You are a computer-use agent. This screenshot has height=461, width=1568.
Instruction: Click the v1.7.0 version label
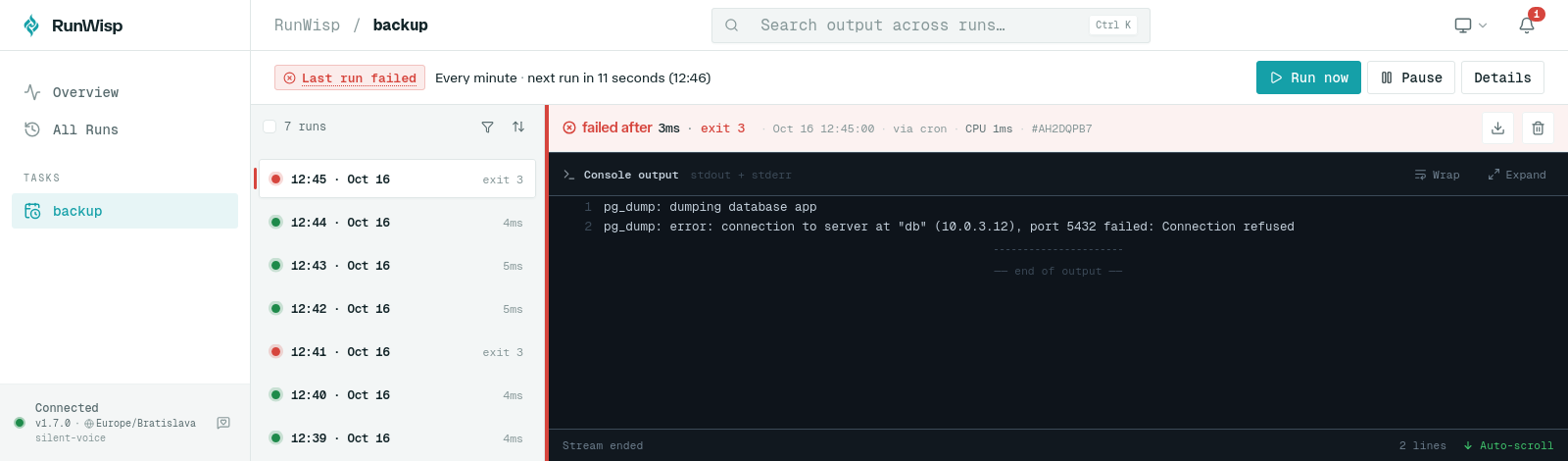point(53,424)
